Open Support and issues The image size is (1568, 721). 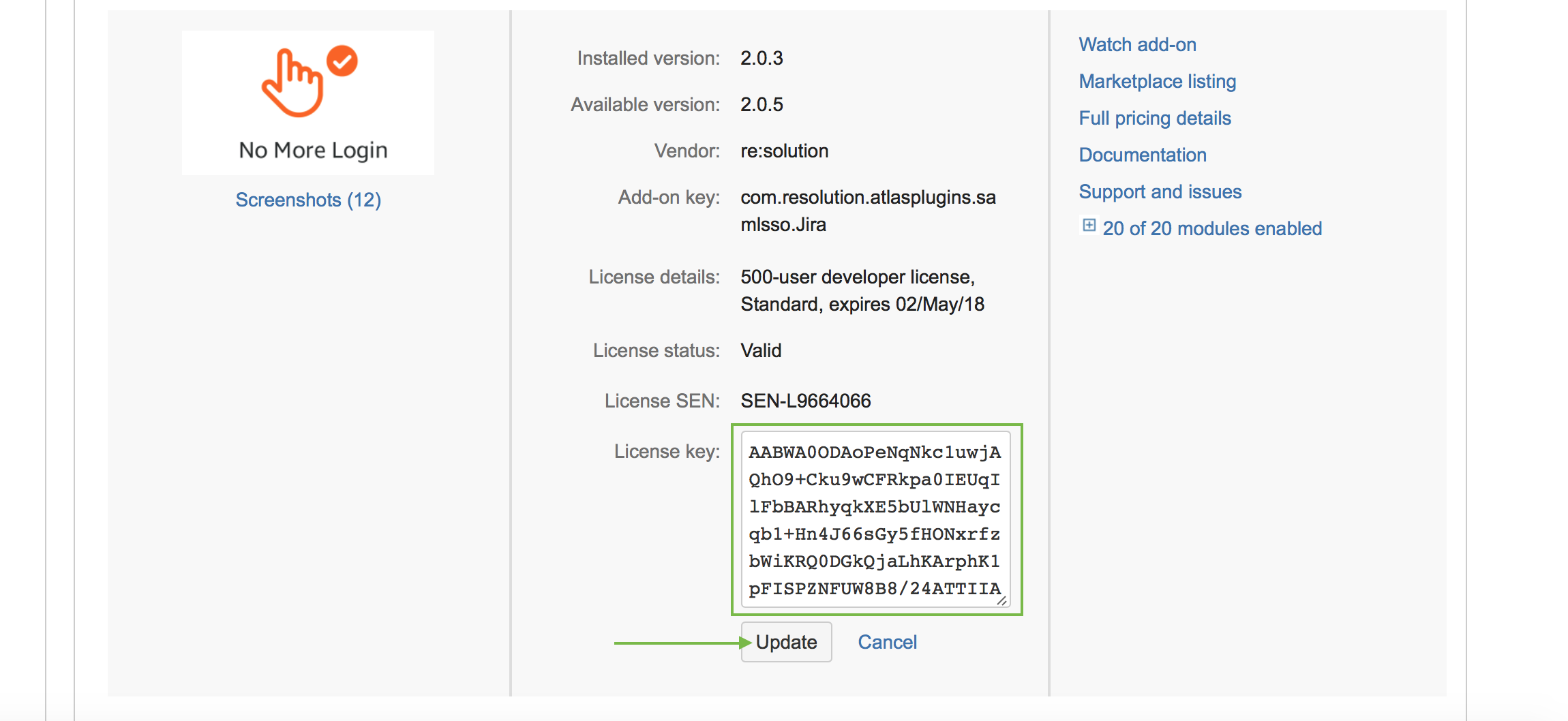tap(1160, 191)
